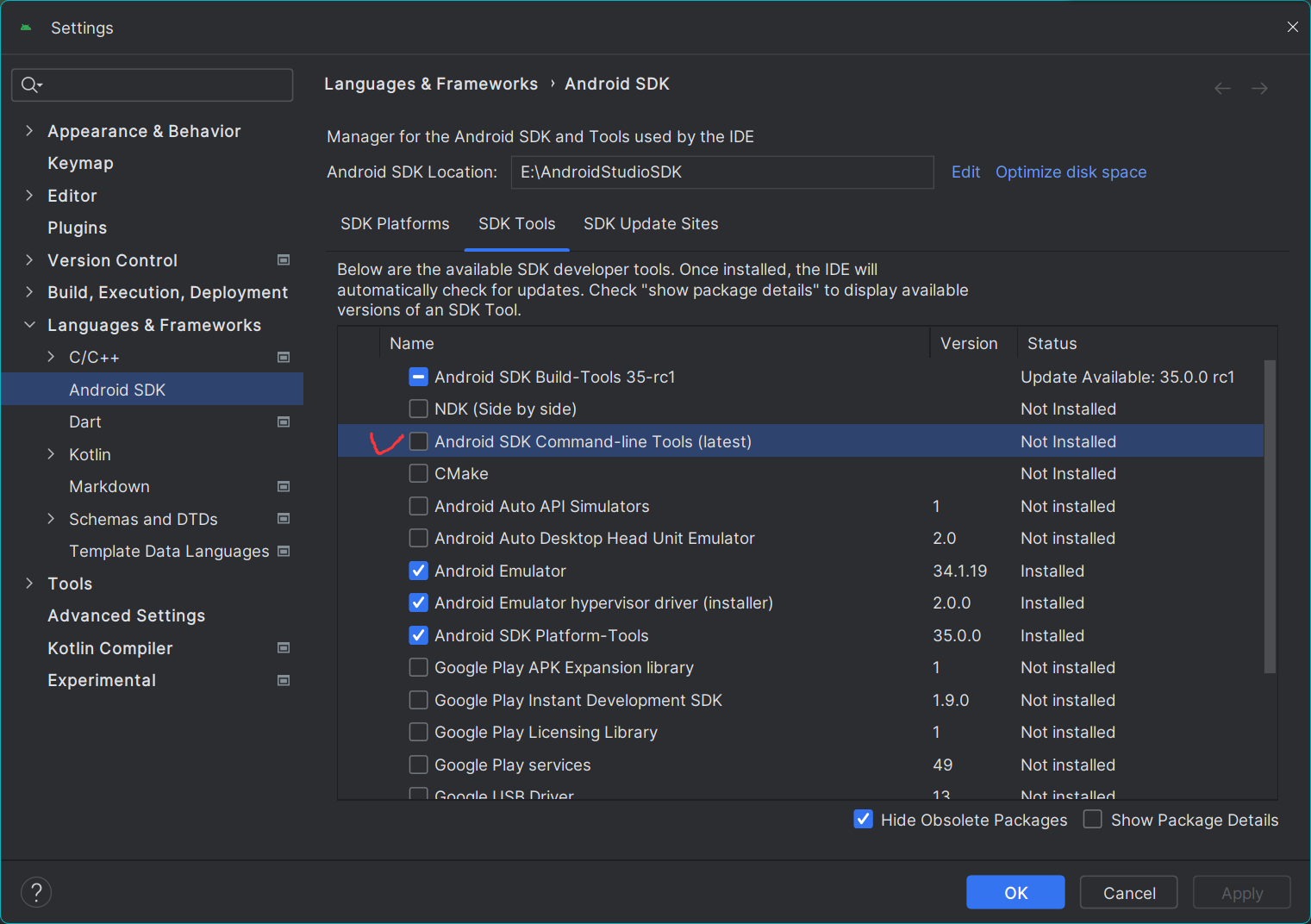1311x924 pixels.
Task: Click the Edit link for SDK location
Action: coord(965,172)
